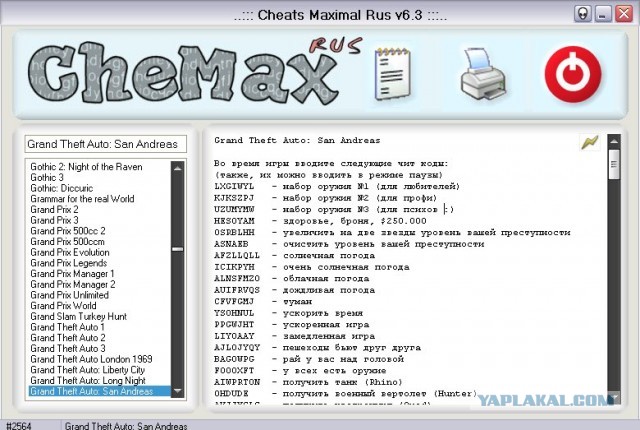This screenshot has height=430, width=640.
Task: Select Grand Theft Auto 1 entry
Action: [x=67, y=327]
